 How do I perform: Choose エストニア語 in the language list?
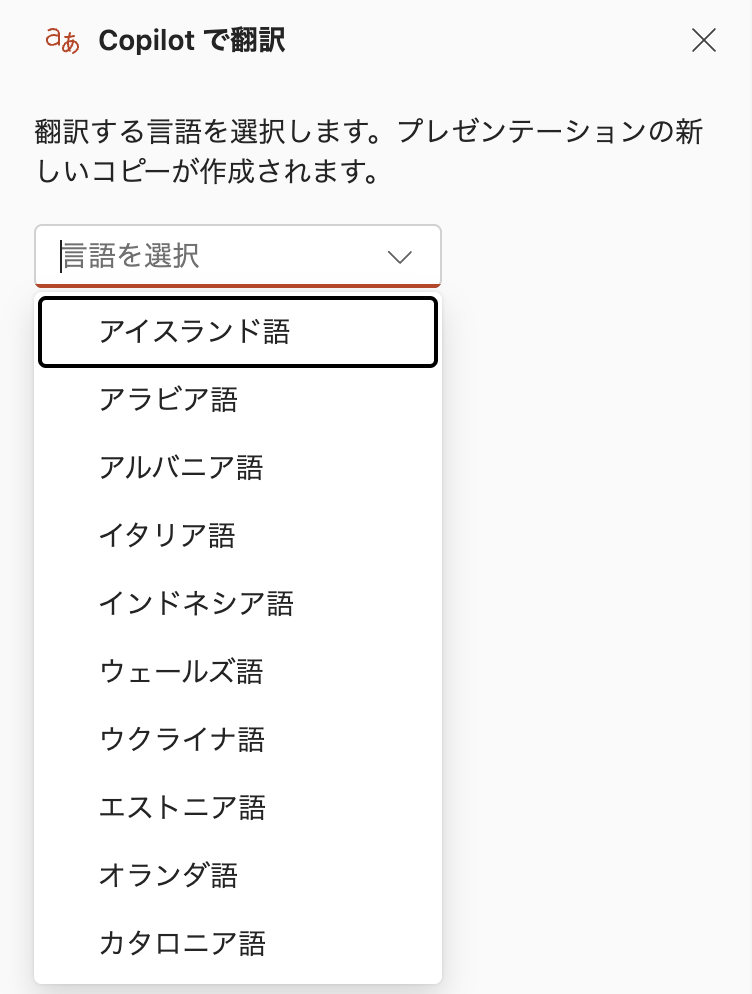(182, 807)
